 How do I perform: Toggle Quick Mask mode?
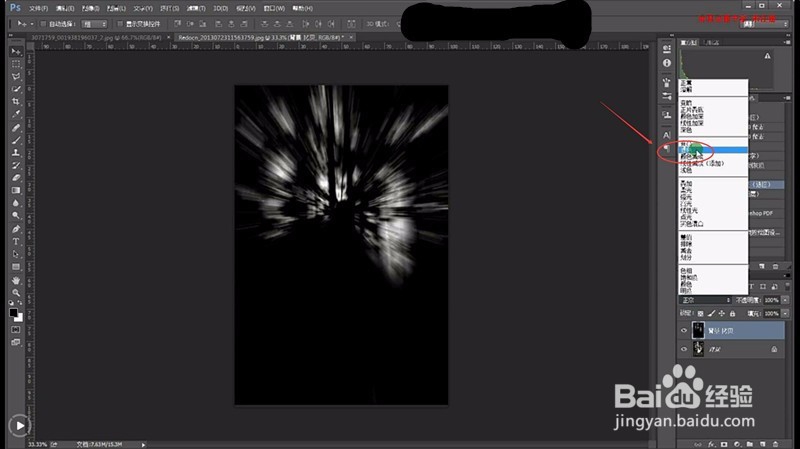coord(16,330)
